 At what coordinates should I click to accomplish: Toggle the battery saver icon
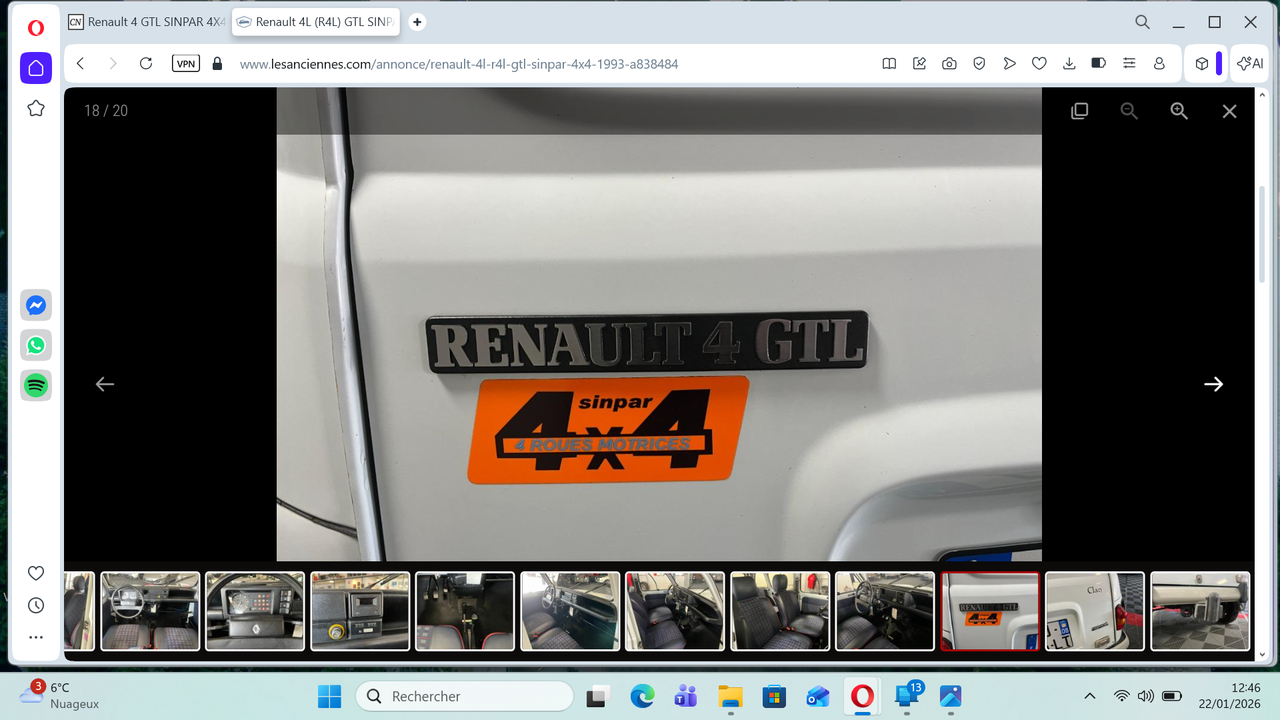[x=1098, y=63]
